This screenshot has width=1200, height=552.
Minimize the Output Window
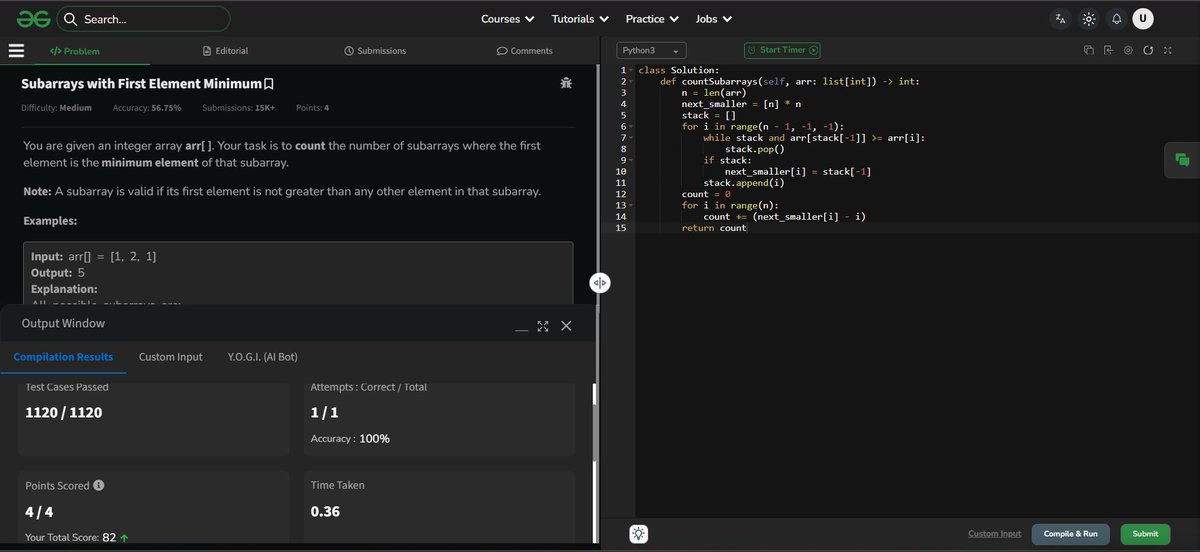521,328
